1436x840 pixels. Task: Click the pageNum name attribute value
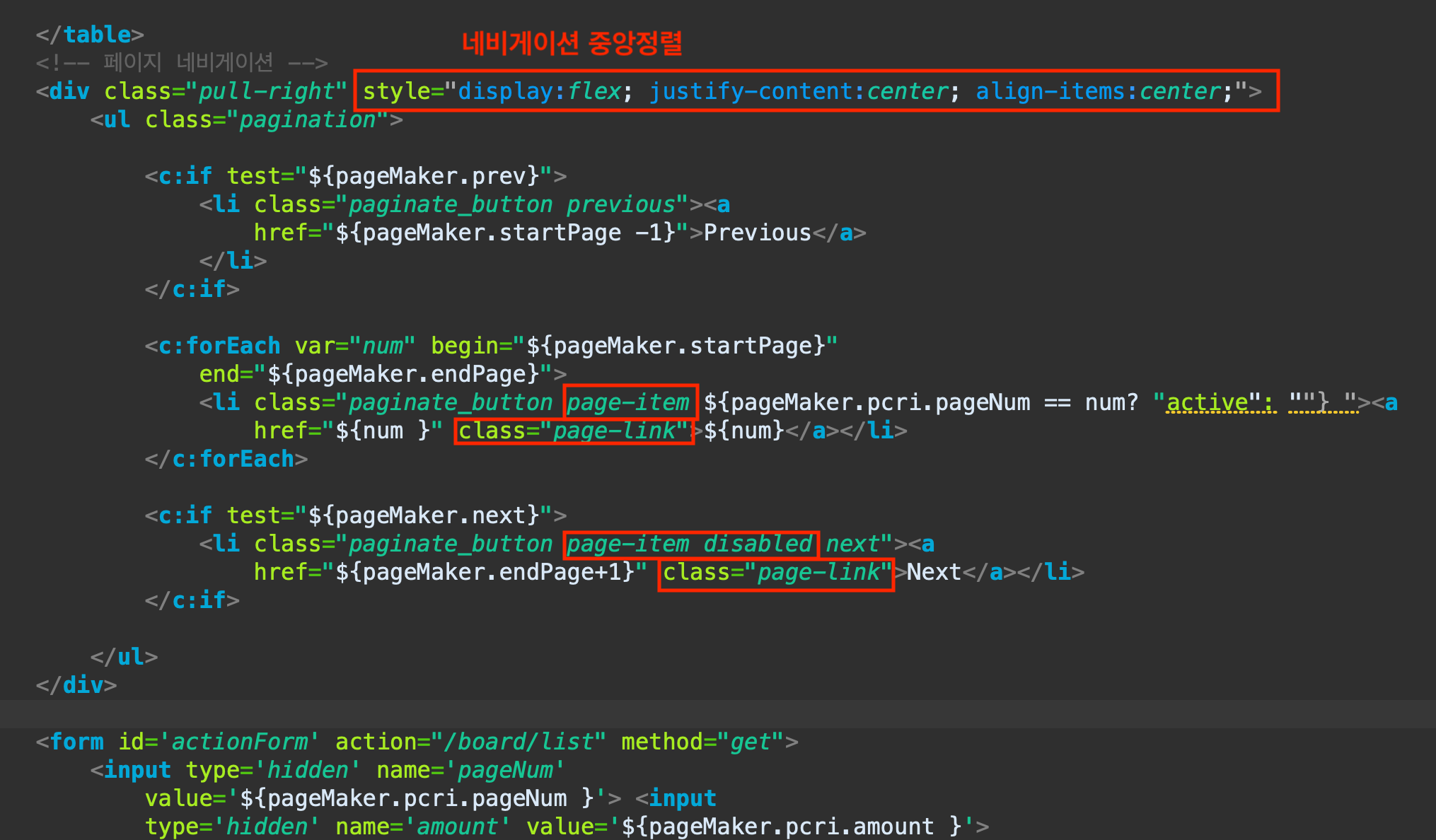tap(505, 770)
